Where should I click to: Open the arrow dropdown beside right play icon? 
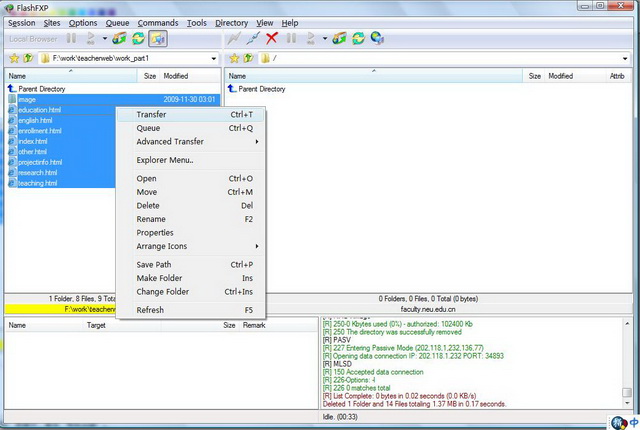(x=325, y=39)
